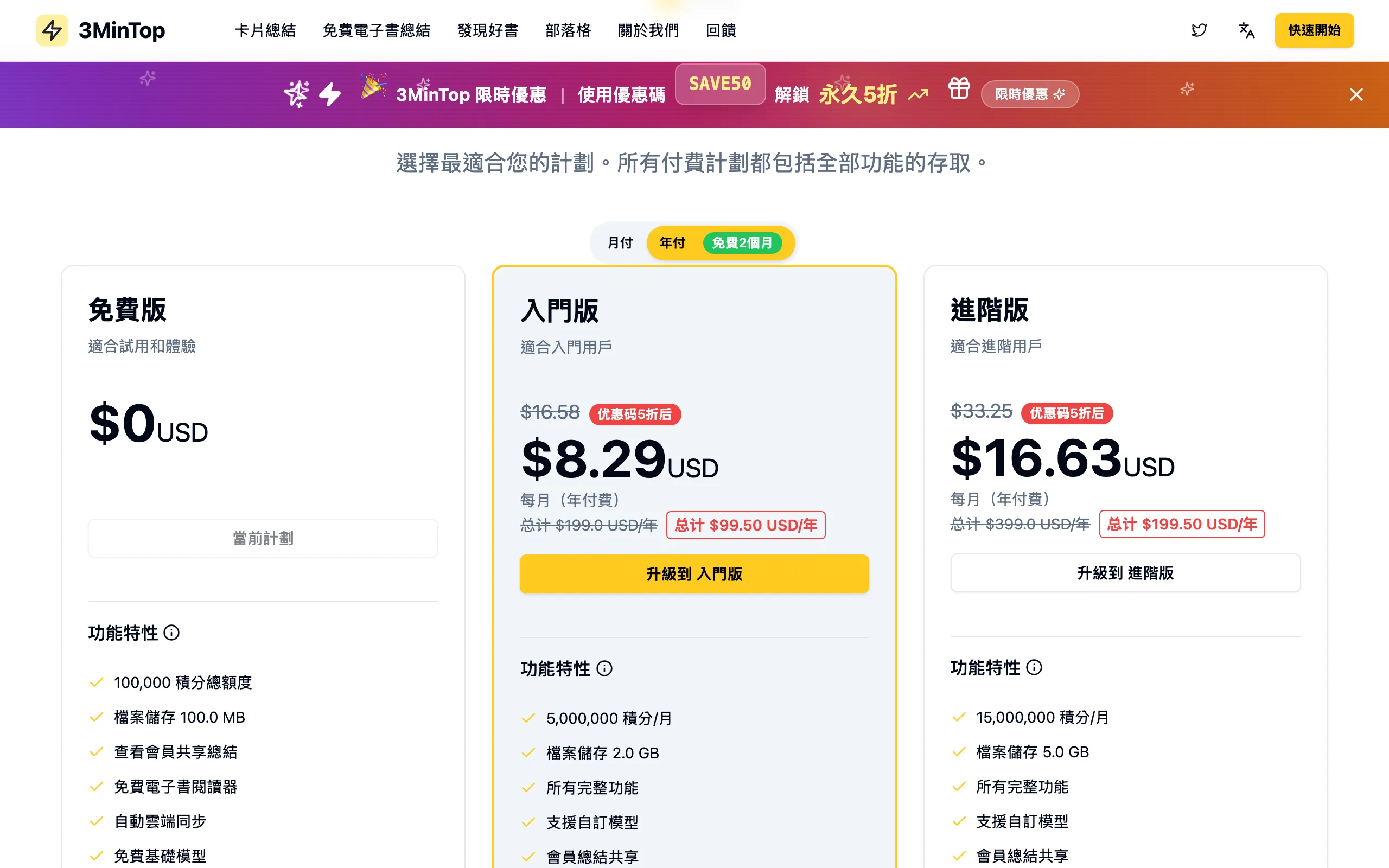
Task: Click the 永久5折 banner text
Action: [858, 94]
